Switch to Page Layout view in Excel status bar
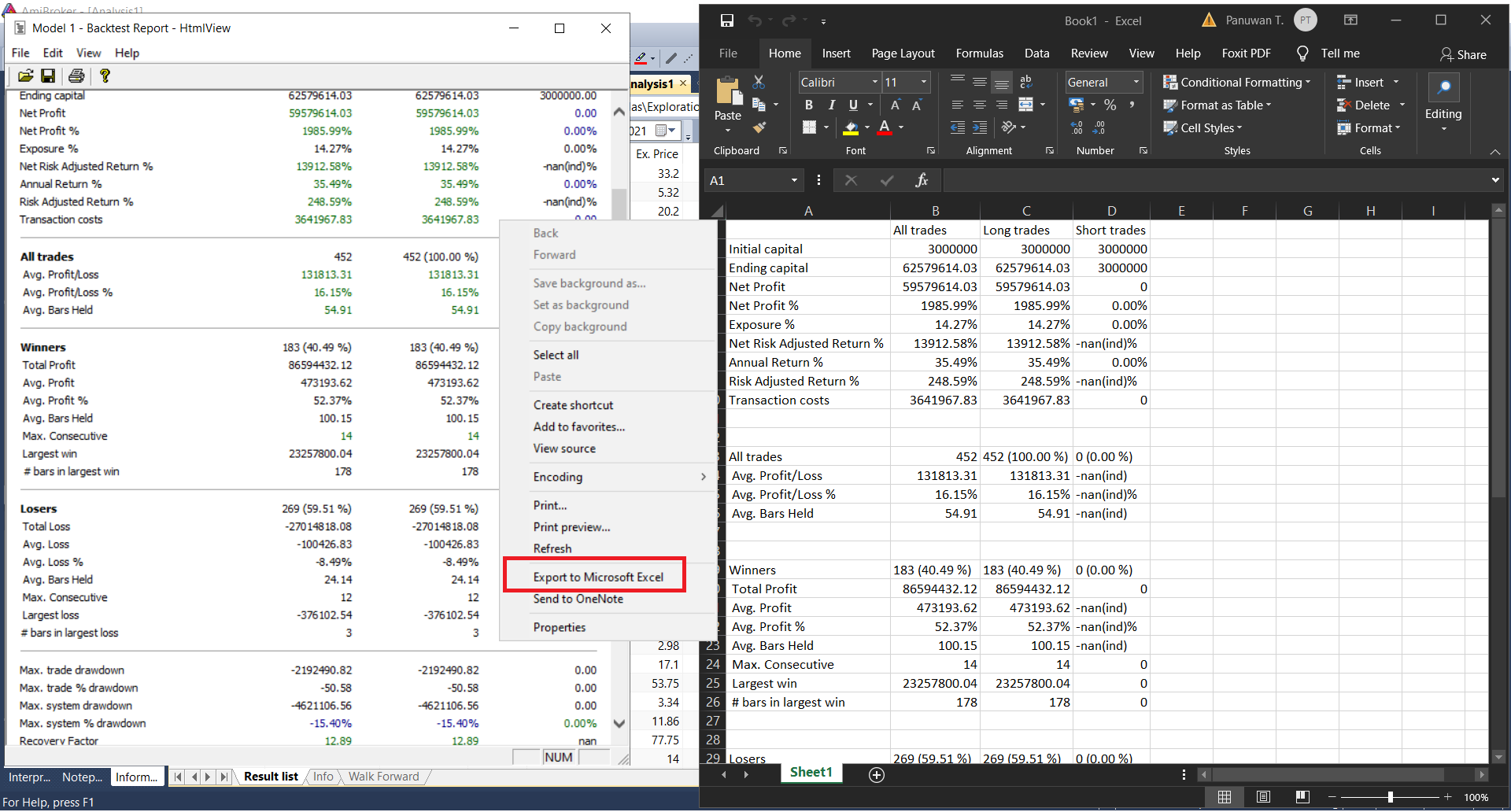The image size is (1511, 812). click(1263, 797)
